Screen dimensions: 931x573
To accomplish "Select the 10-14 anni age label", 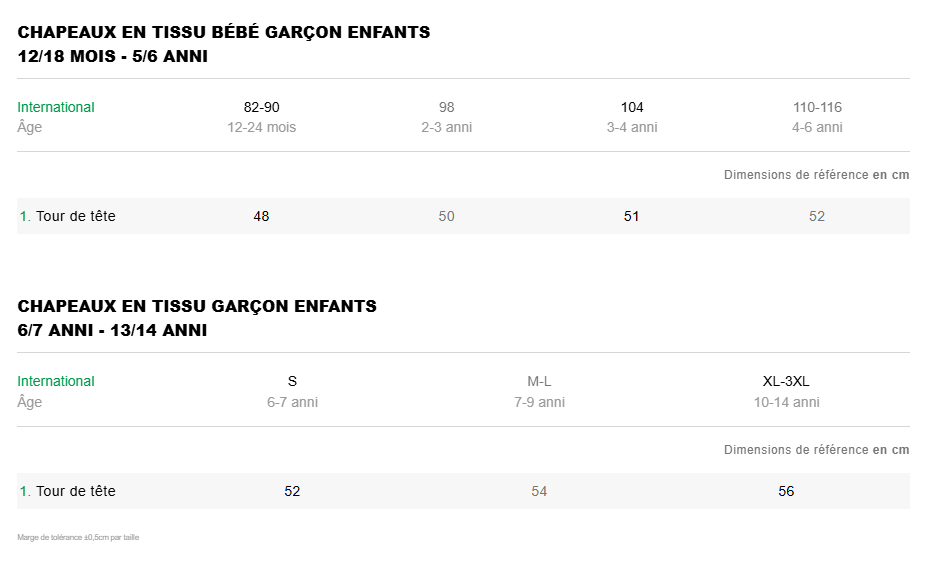I will click(786, 402).
